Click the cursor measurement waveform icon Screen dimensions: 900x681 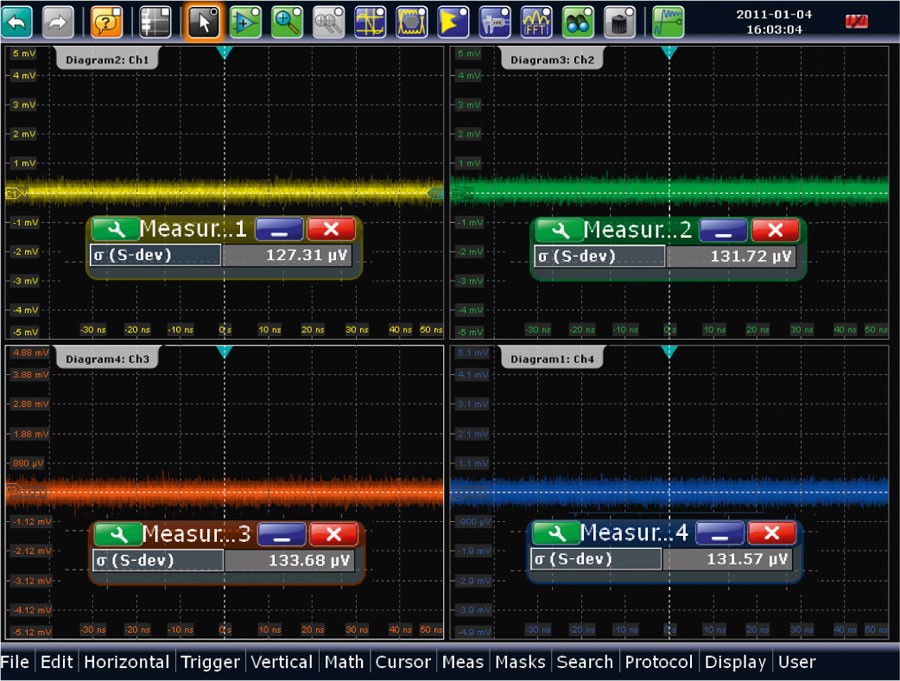pyautogui.click(x=371, y=21)
